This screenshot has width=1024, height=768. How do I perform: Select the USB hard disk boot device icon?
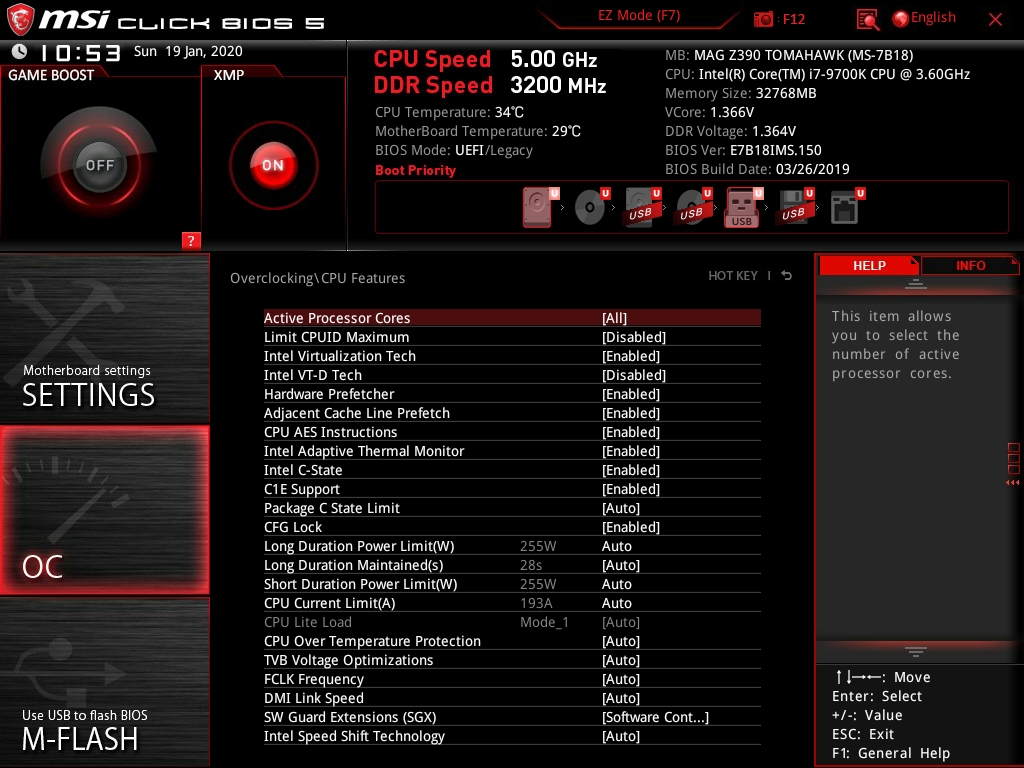click(x=643, y=207)
